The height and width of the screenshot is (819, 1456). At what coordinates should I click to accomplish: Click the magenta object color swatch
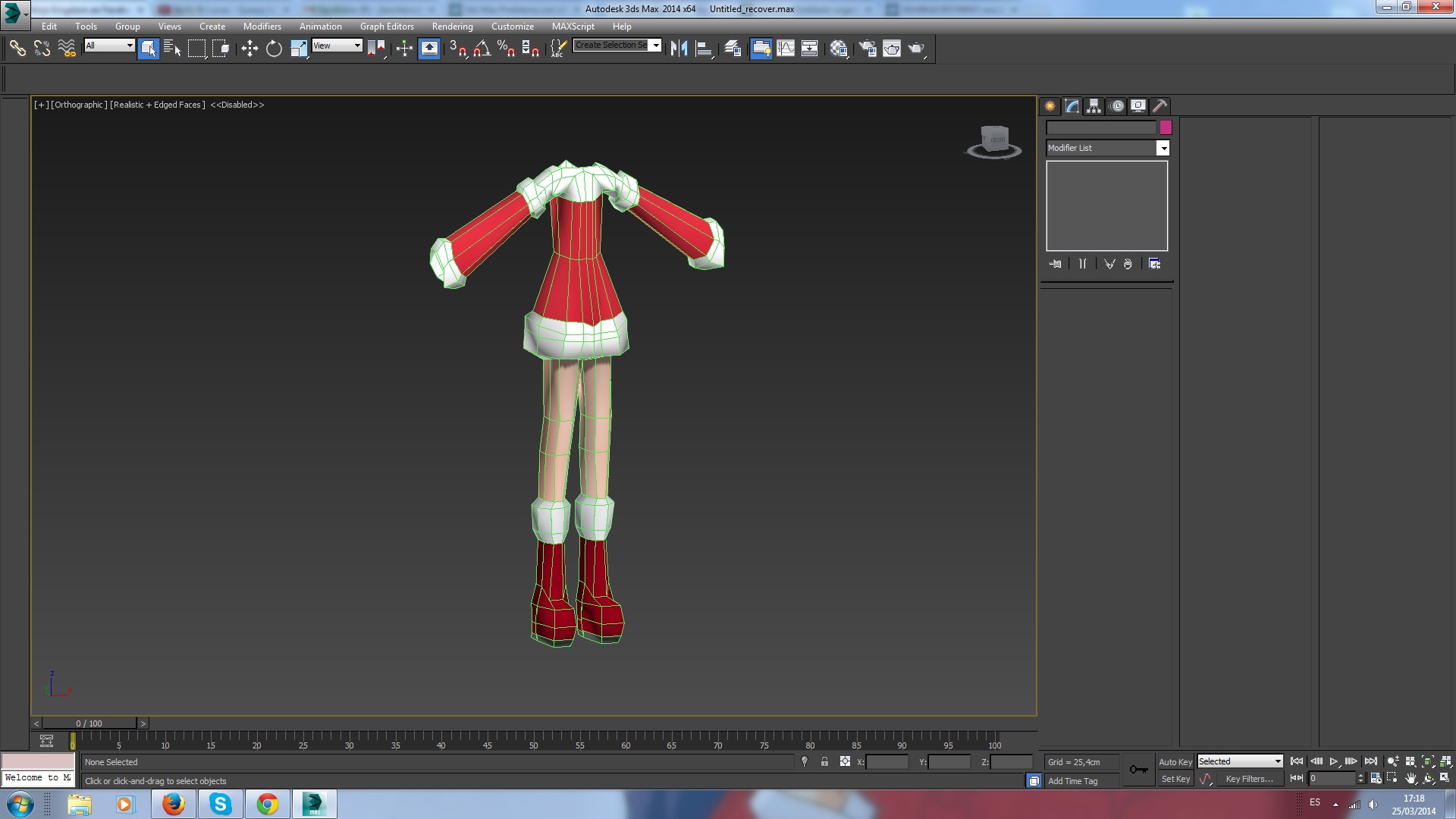(1166, 127)
